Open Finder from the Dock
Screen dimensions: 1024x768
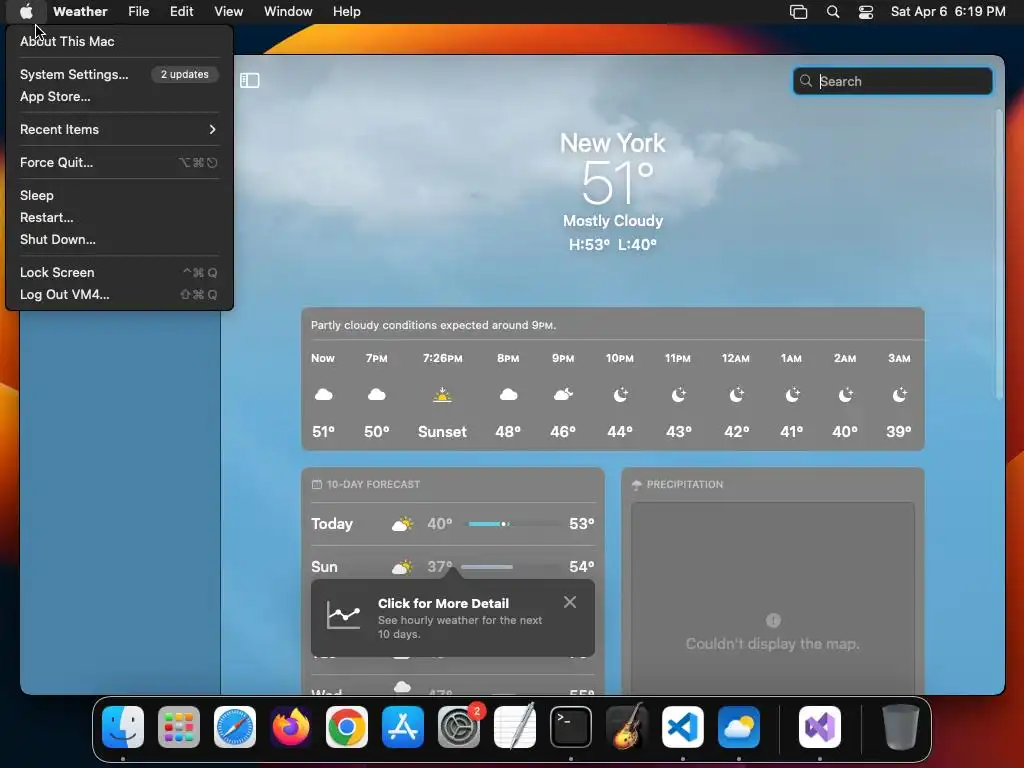[123, 727]
